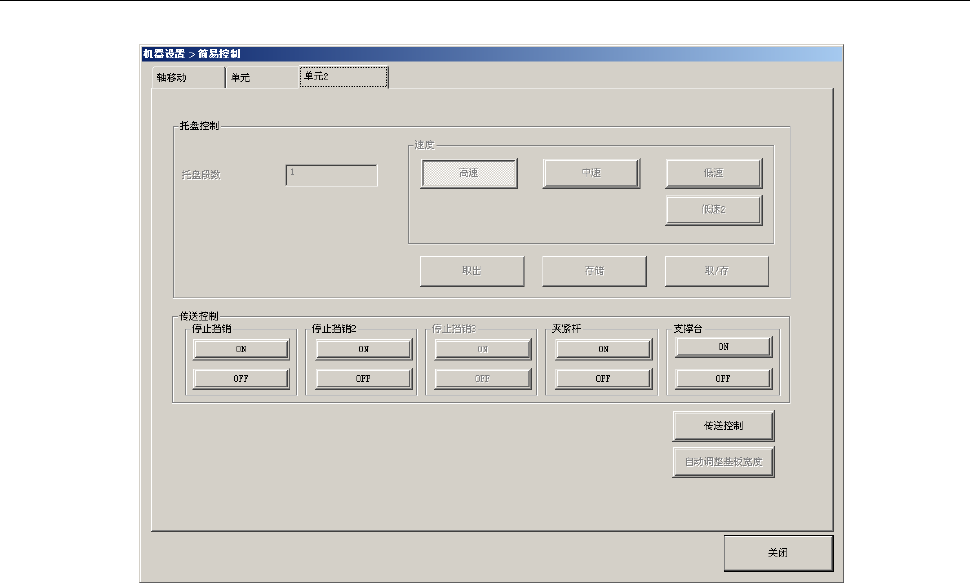Set speed to 低速
The width and height of the screenshot is (970, 583).
(714, 174)
